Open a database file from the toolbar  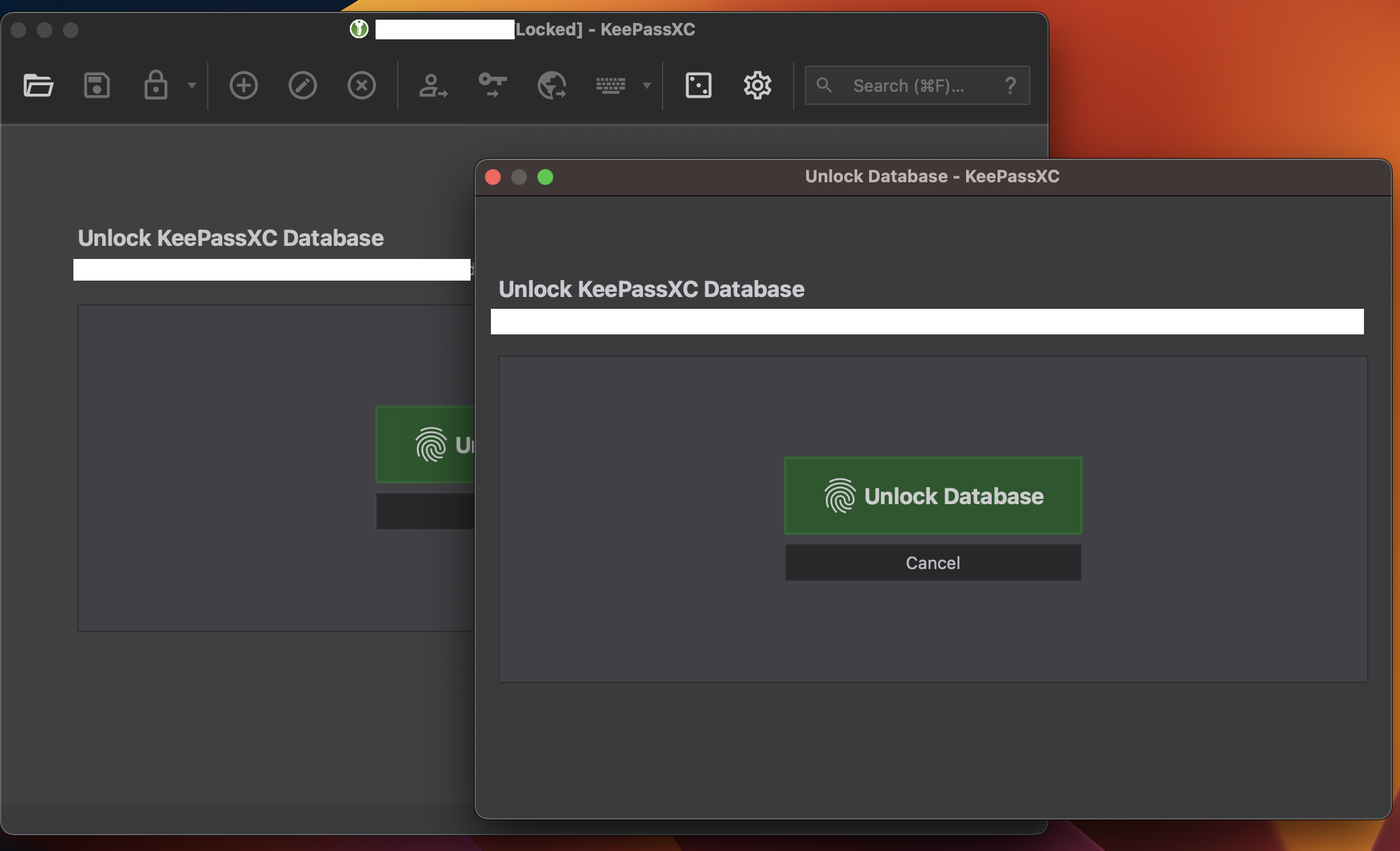37,85
